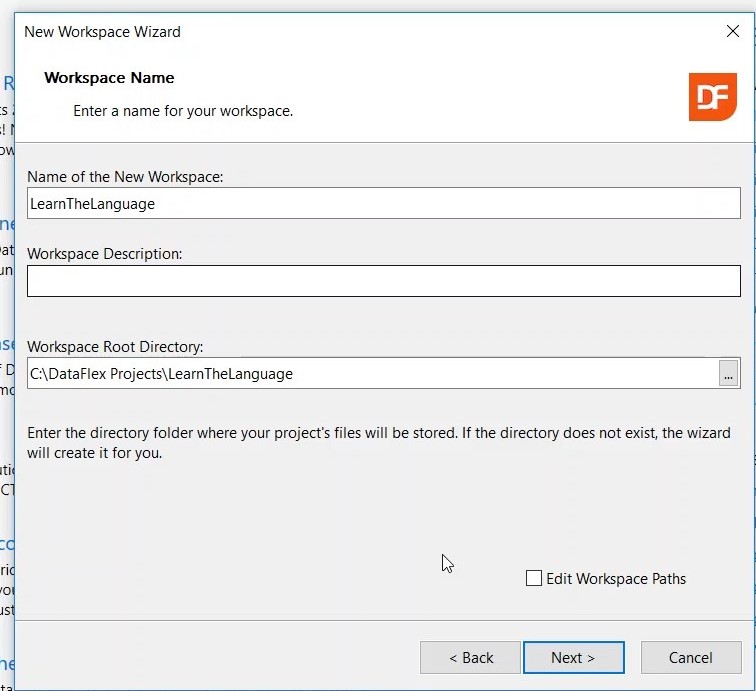The width and height of the screenshot is (756, 691).
Task: Click the 'Name of the New Workspace:' label
Action: (125, 176)
